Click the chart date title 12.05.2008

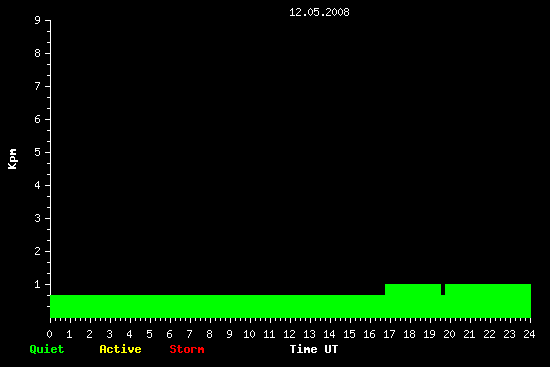click(x=319, y=12)
